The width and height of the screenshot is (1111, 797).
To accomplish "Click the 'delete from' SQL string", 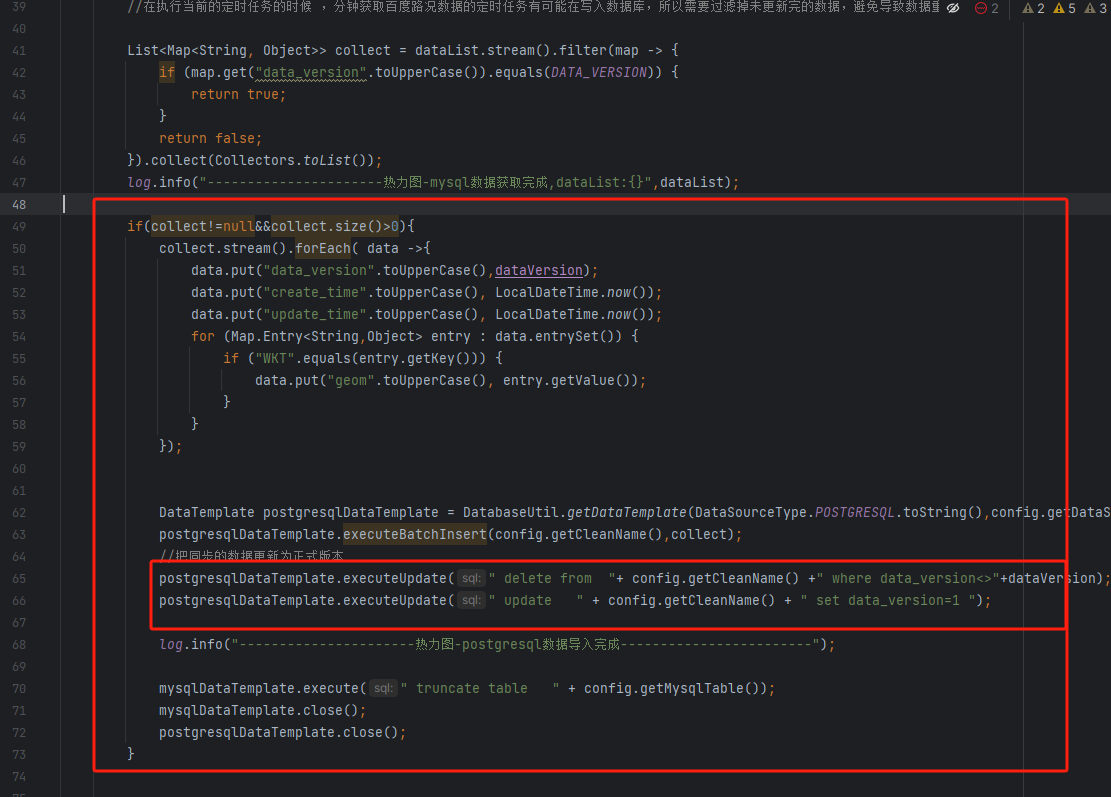I will pyautogui.click(x=551, y=578).
